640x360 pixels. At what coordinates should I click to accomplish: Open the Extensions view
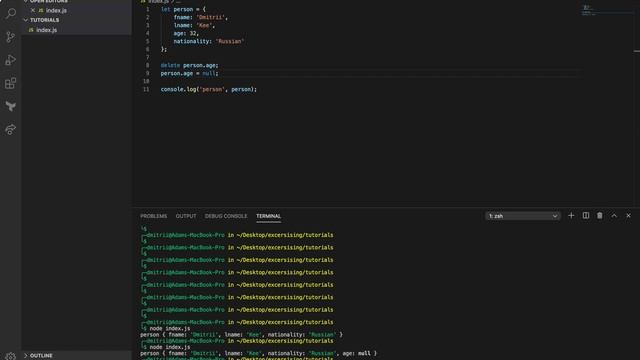tap(11, 83)
